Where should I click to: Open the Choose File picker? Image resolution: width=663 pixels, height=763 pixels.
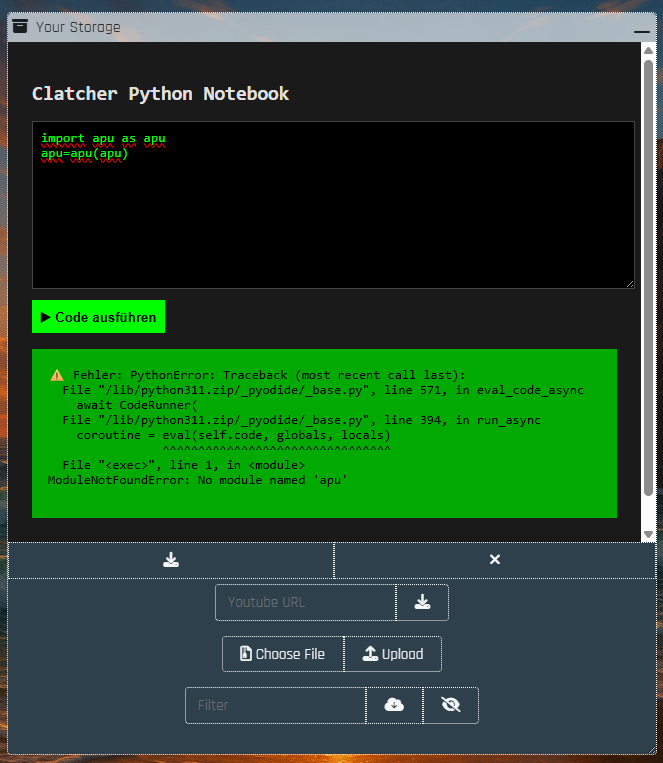283,654
